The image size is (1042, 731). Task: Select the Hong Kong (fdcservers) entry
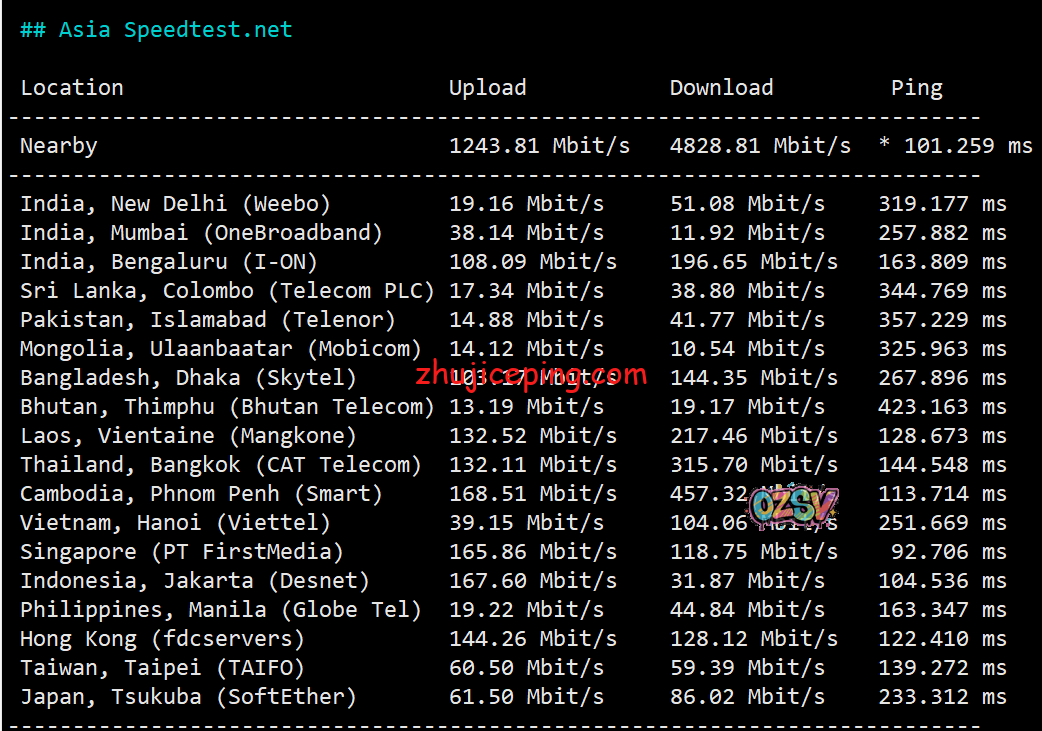coord(162,639)
